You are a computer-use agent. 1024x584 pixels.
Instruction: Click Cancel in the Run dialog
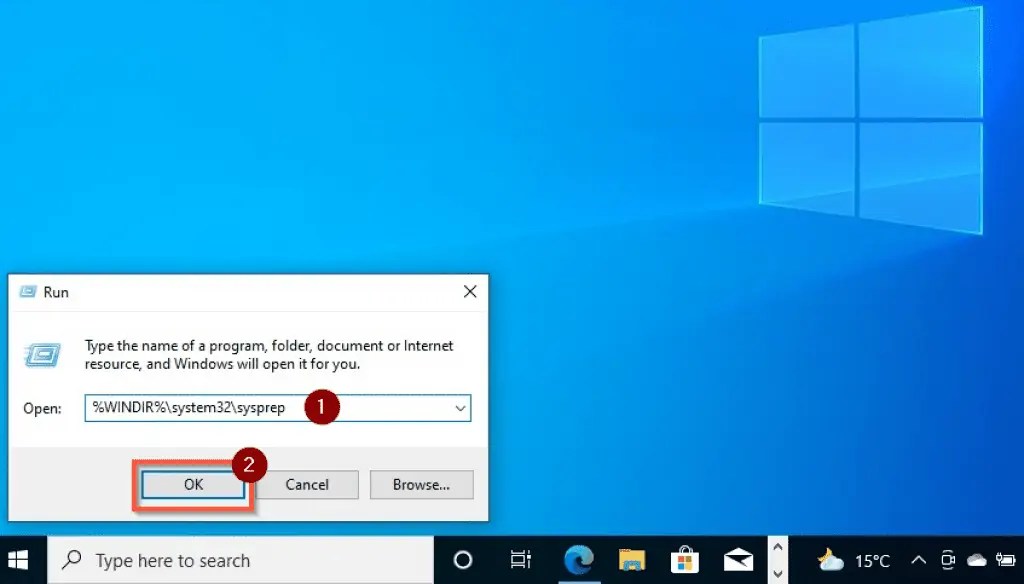pyautogui.click(x=307, y=485)
